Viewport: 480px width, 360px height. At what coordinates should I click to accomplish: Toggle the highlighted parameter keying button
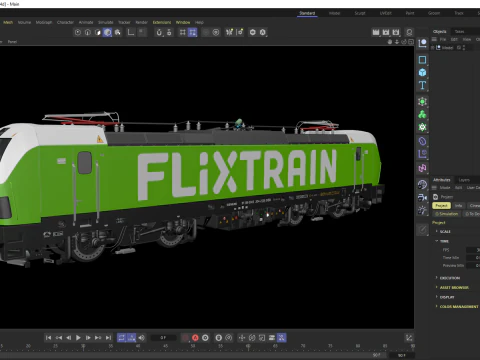[x=282, y=338]
